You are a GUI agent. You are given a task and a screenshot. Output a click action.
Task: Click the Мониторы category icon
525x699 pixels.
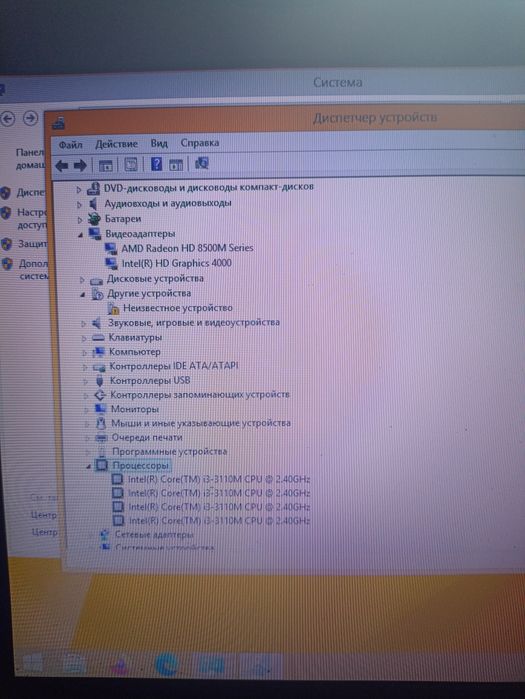[x=101, y=409]
